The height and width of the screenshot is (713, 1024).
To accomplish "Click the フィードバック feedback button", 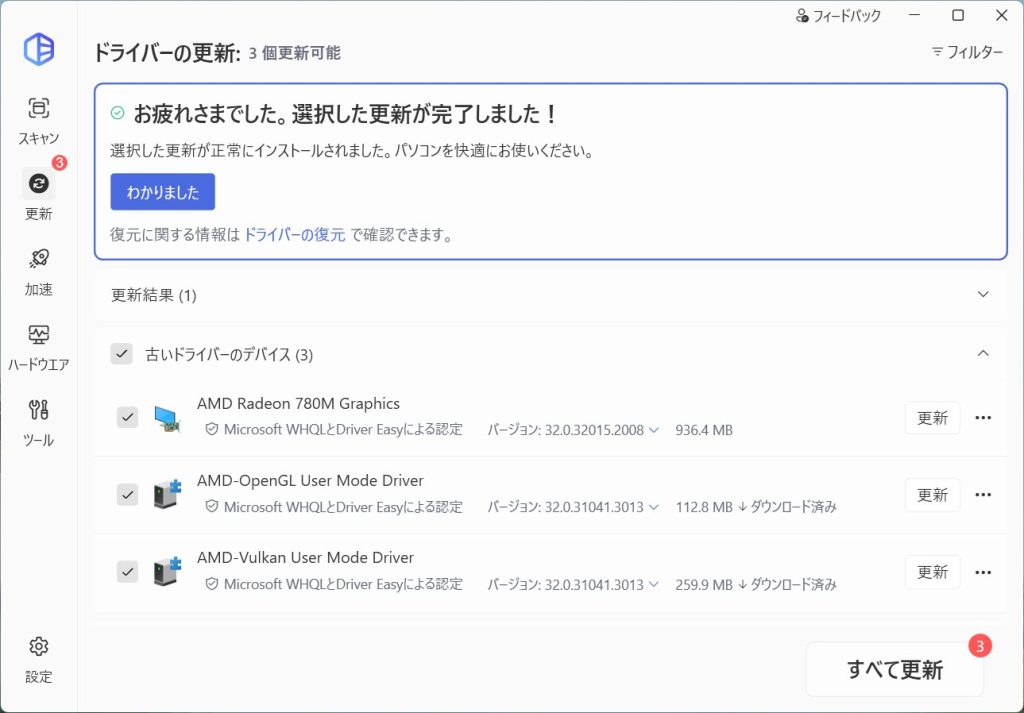I will tap(839, 16).
